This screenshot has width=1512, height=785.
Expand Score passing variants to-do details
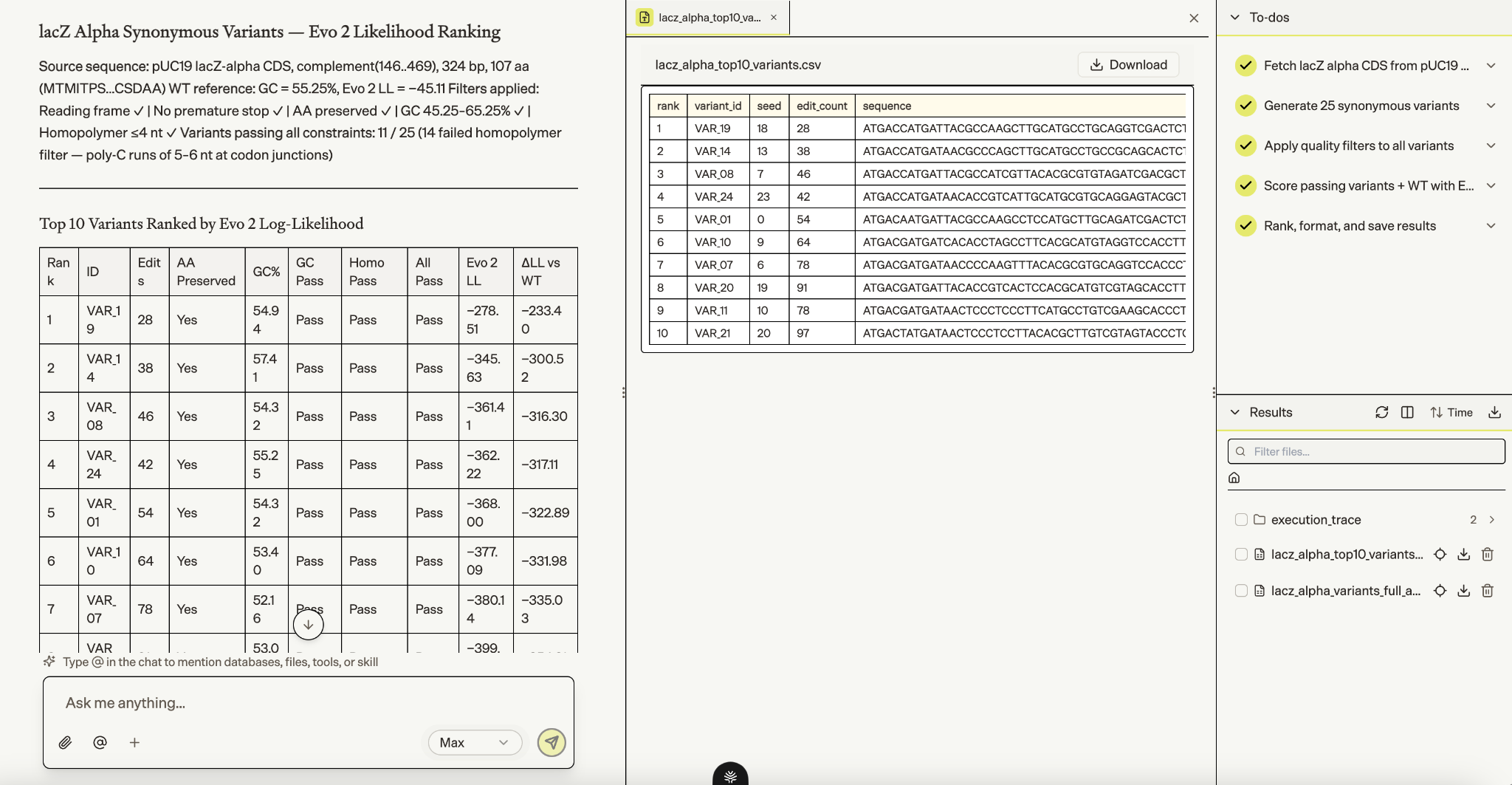1491,185
